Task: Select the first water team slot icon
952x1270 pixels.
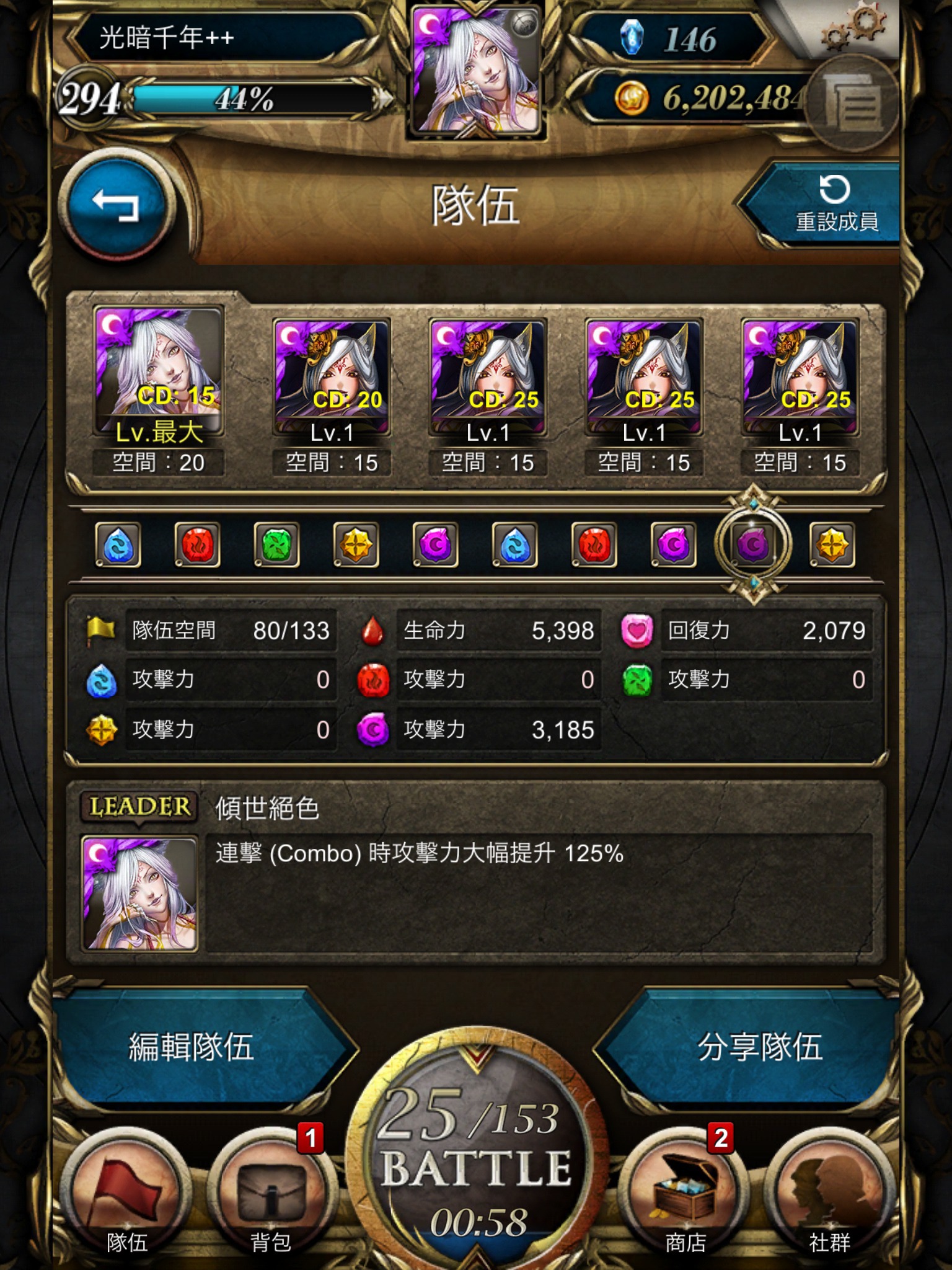Action: 118,544
